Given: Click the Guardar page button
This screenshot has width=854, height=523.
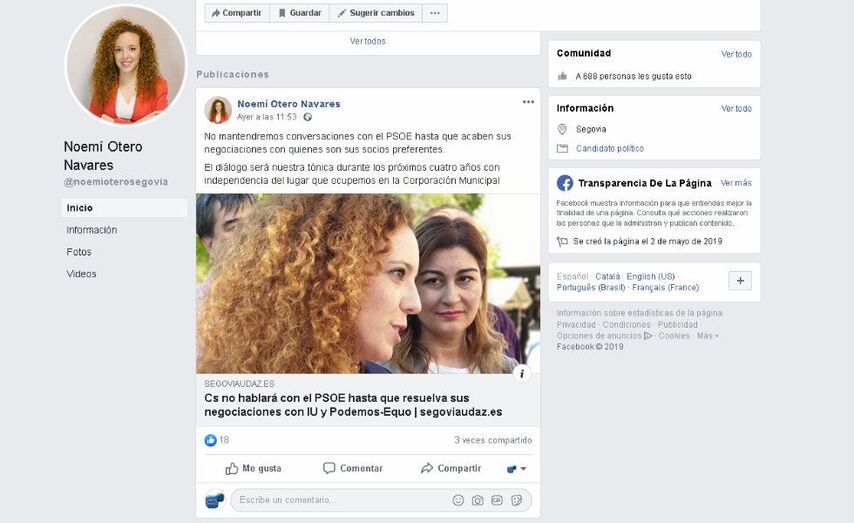Looking at the screenshot, I should pos(298,13).
